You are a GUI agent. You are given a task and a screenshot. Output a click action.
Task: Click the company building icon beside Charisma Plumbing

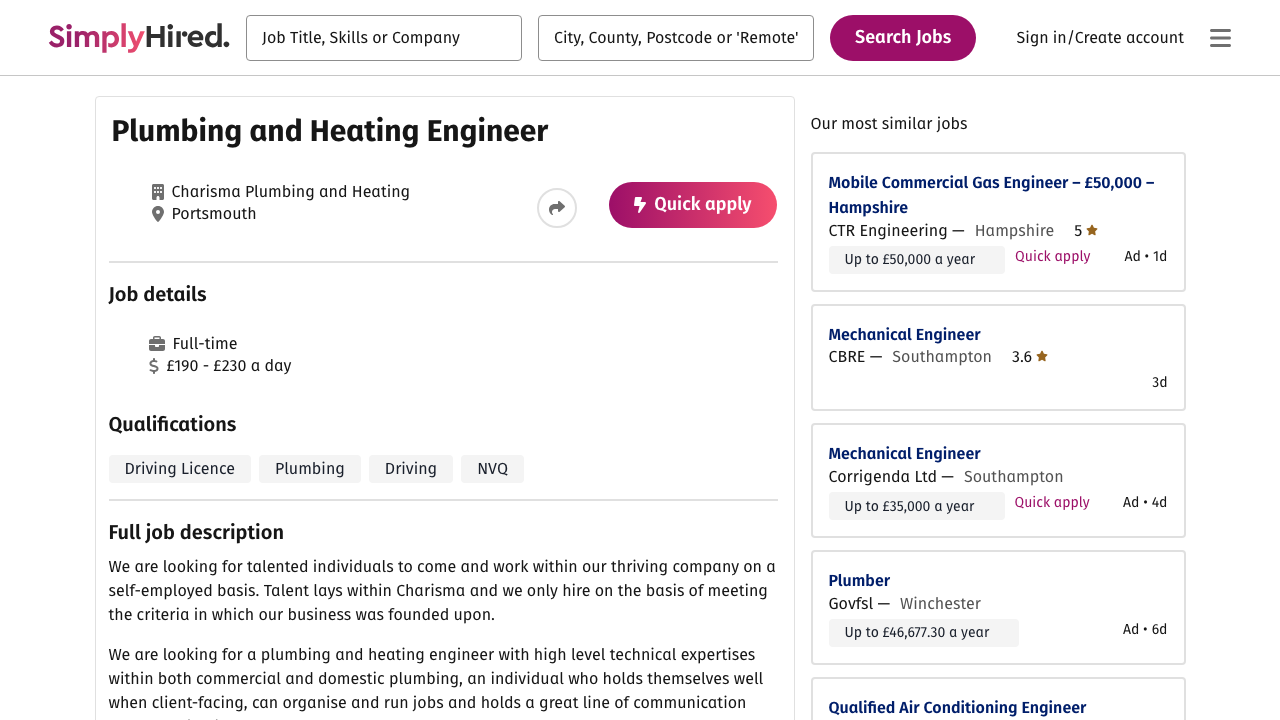click(x=157, y=190)
